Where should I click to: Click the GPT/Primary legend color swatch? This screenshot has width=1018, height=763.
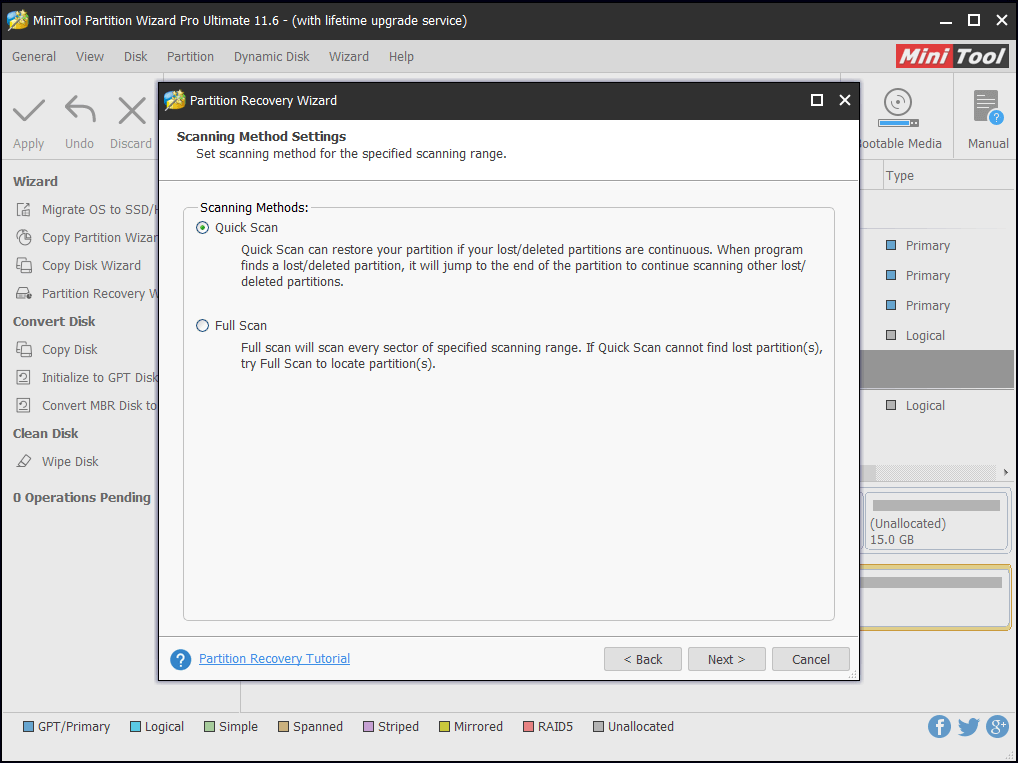pyautogui.click(x=28, y=726)
